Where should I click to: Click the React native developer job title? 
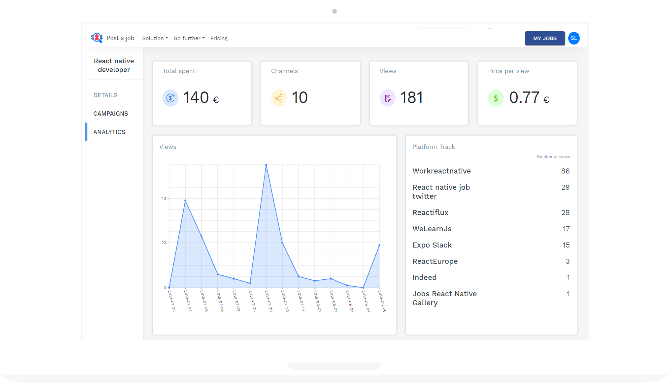click(x=114, y=65)
